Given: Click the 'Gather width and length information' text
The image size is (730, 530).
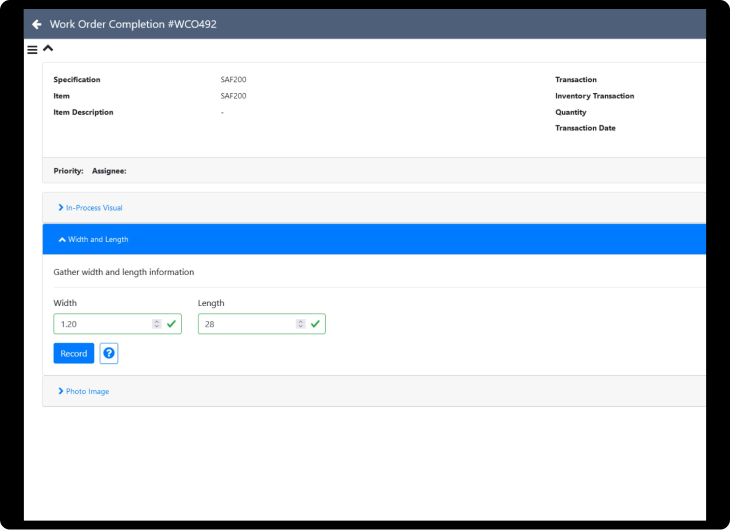Looking at the screenshot, I should [124, 272].
